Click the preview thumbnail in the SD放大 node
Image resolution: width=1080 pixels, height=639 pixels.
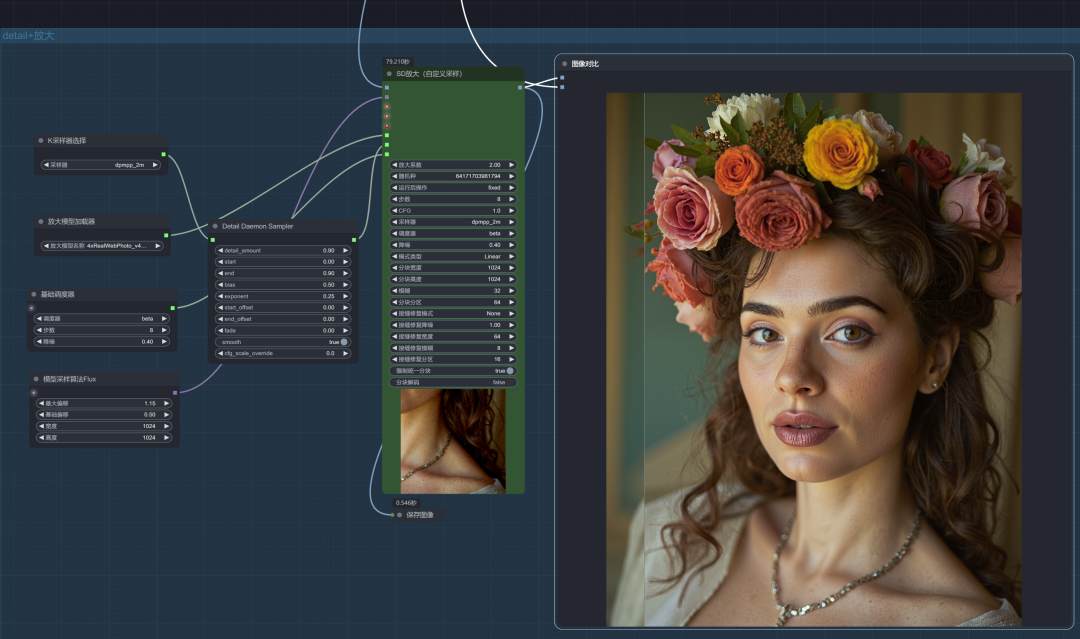click(453, 441)
